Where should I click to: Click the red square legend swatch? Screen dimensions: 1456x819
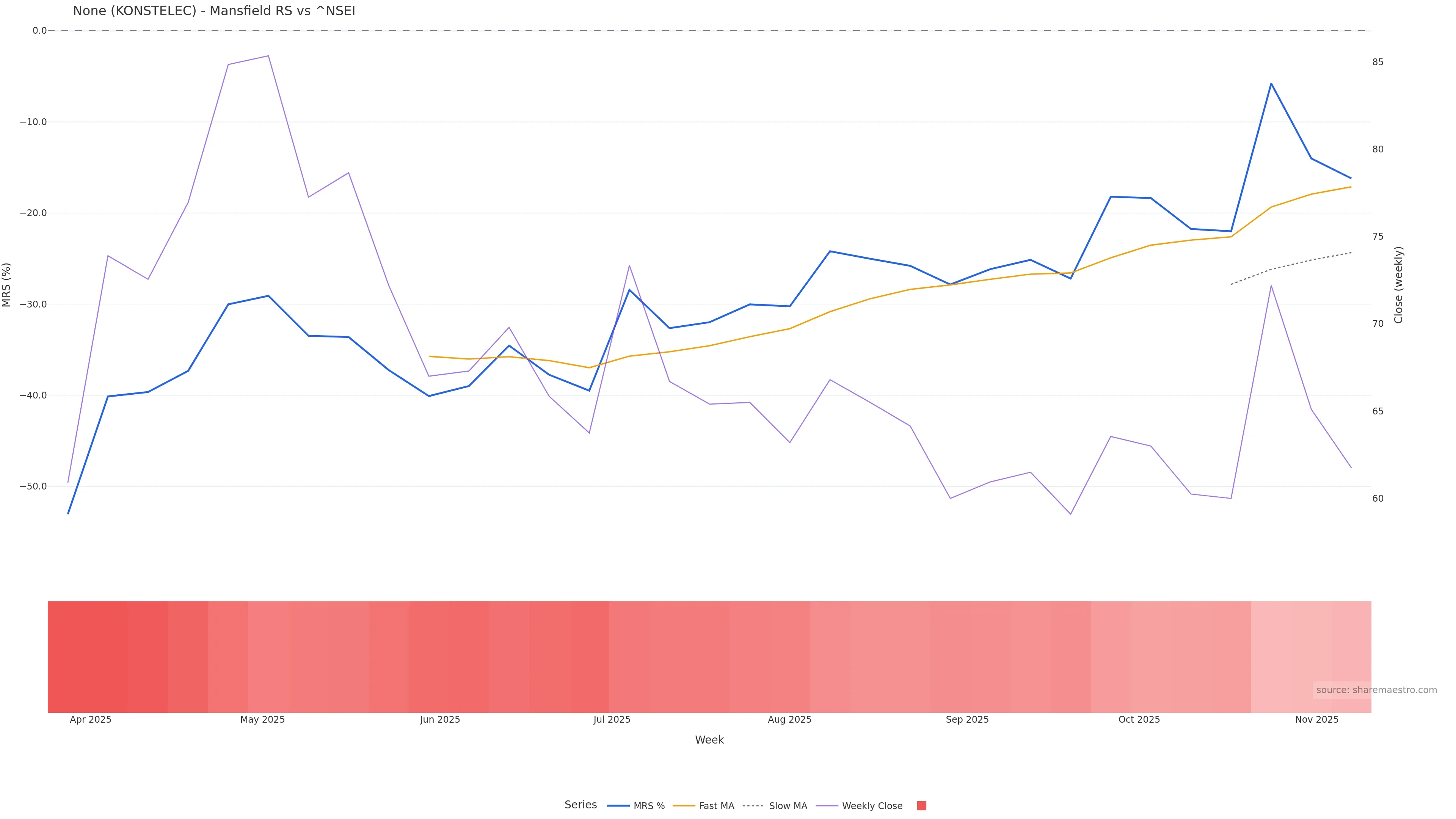click(x=921, y=806)
